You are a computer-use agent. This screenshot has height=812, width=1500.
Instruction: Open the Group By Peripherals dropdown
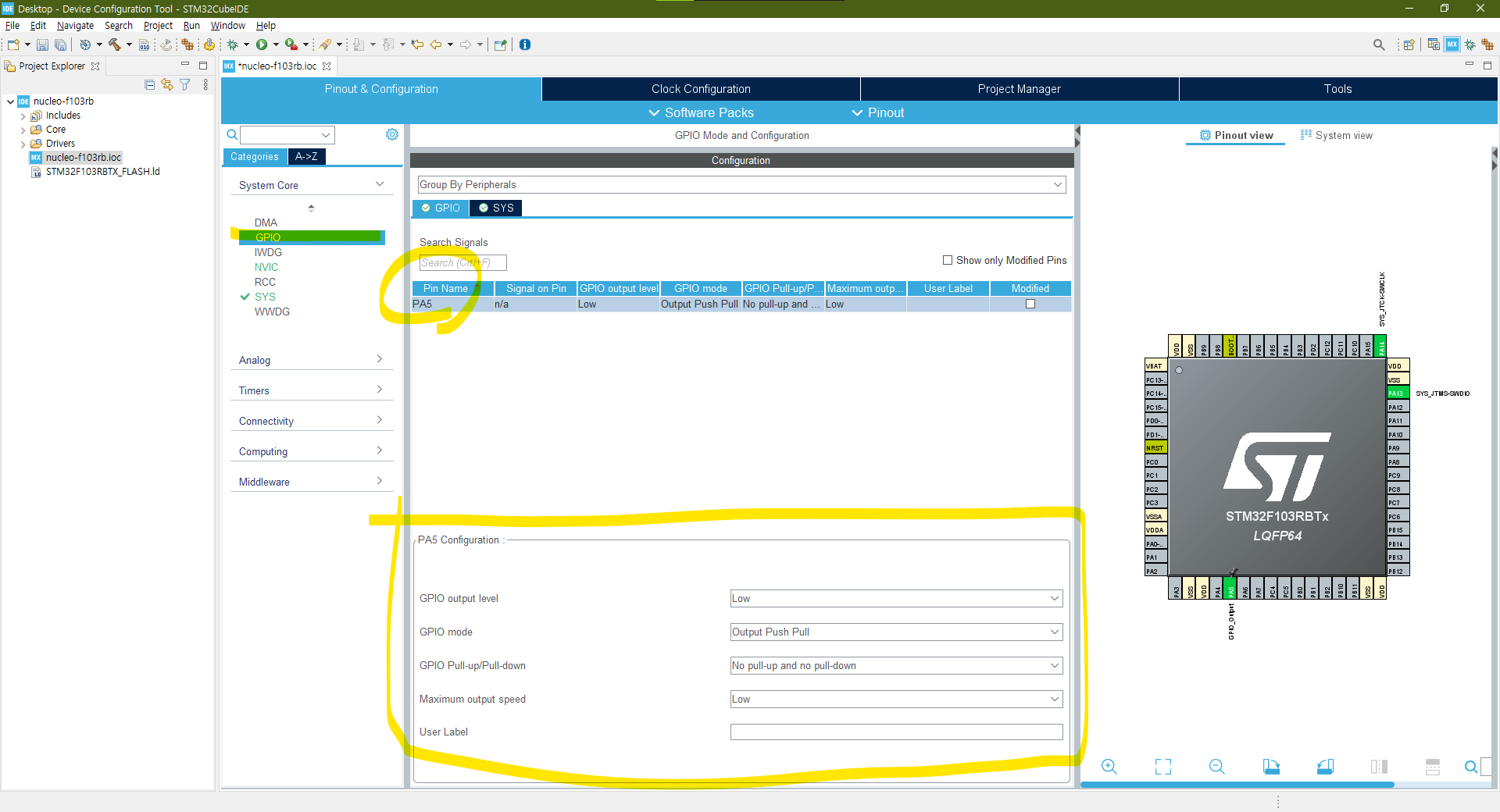pos(741,184)
